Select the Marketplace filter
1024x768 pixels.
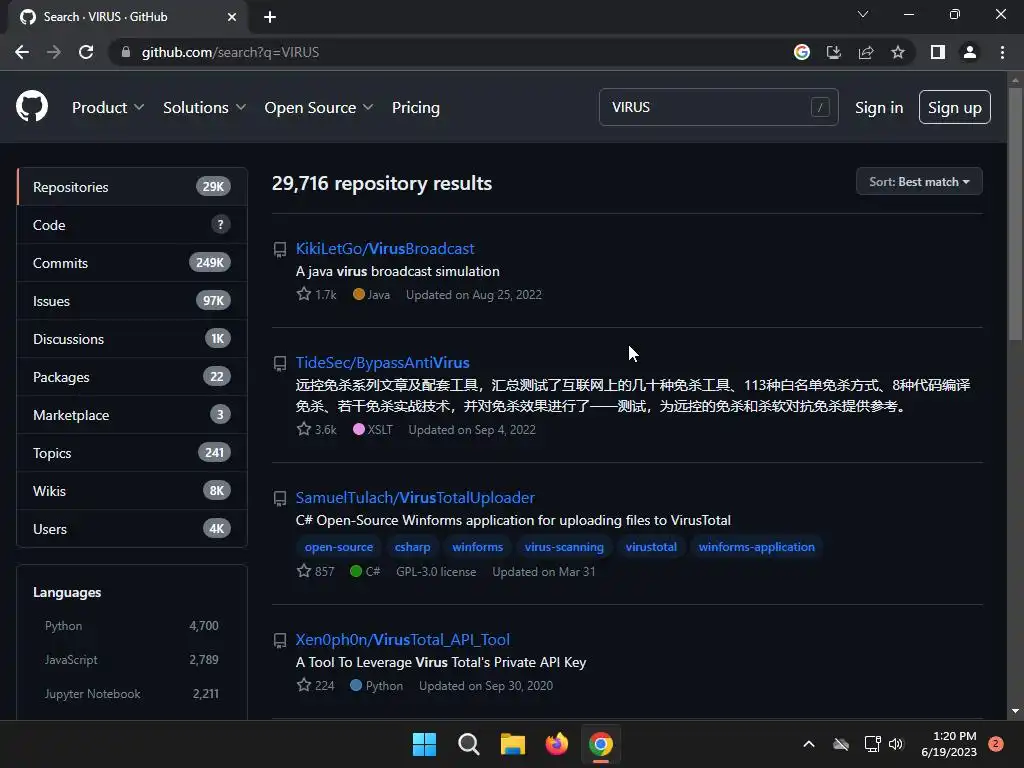(x=132, y=415)
